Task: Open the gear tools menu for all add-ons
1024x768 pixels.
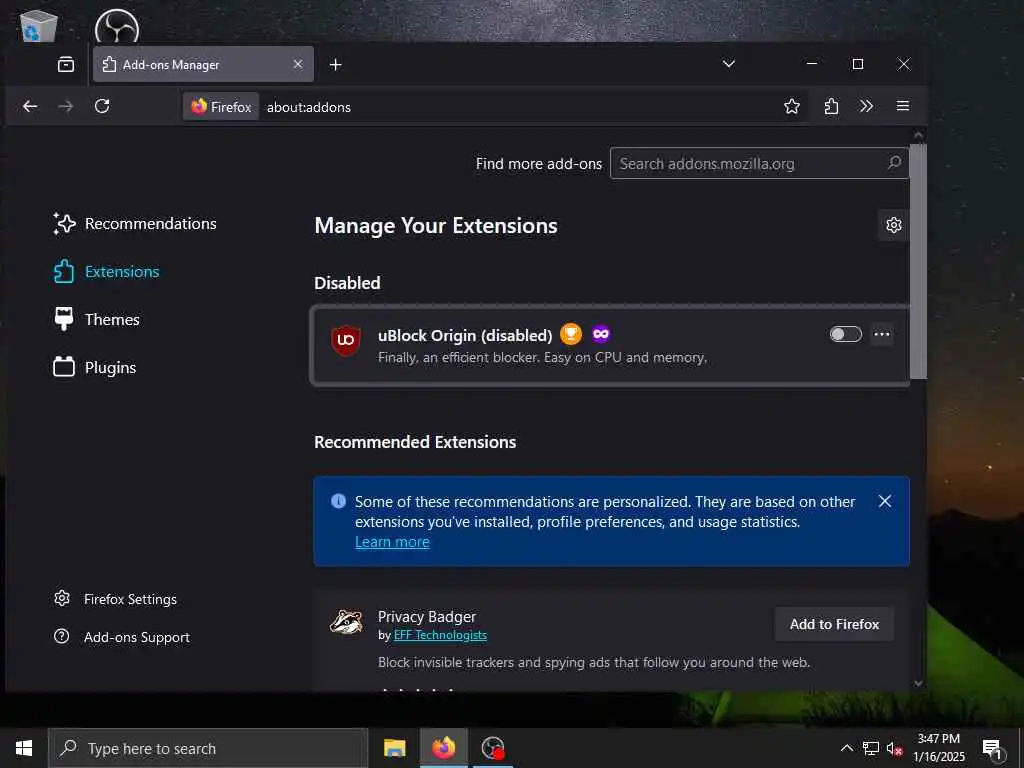Action: (894, 225)
